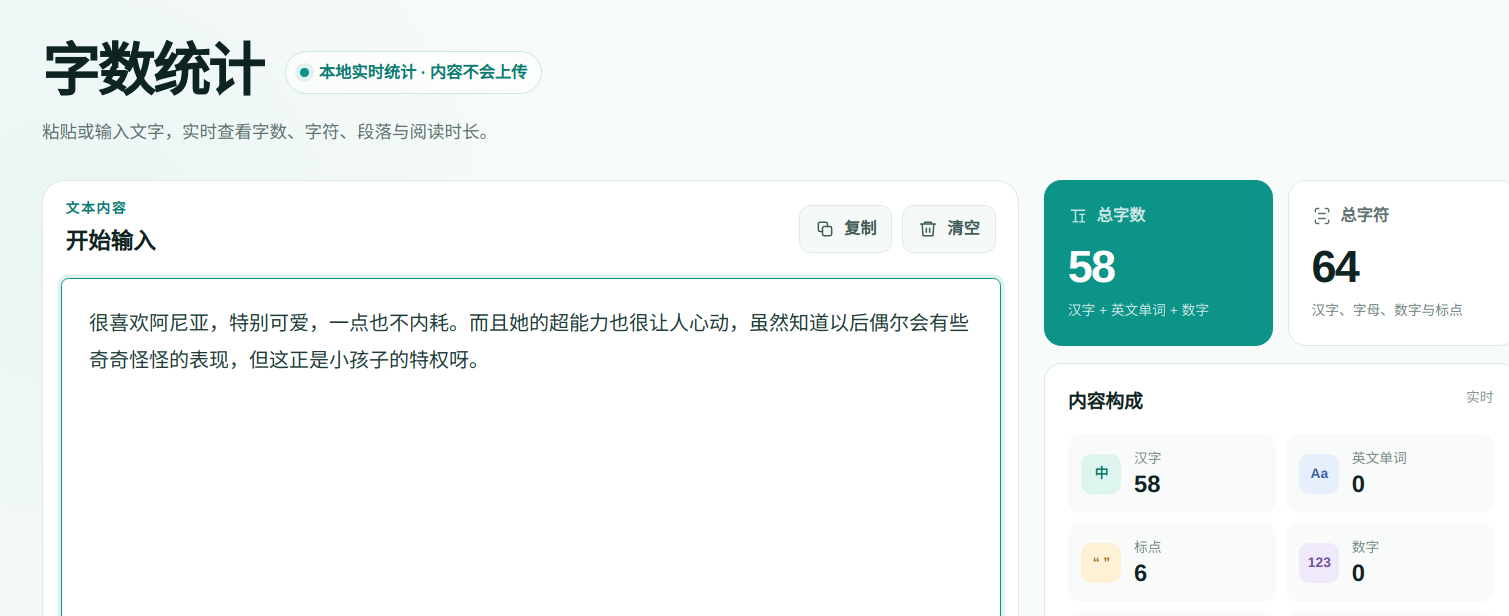Image resolution: width=1509 pixels, height=616 pixels.
Task: Click the purple 123 icon for 数字
Action: point(1319,562)
